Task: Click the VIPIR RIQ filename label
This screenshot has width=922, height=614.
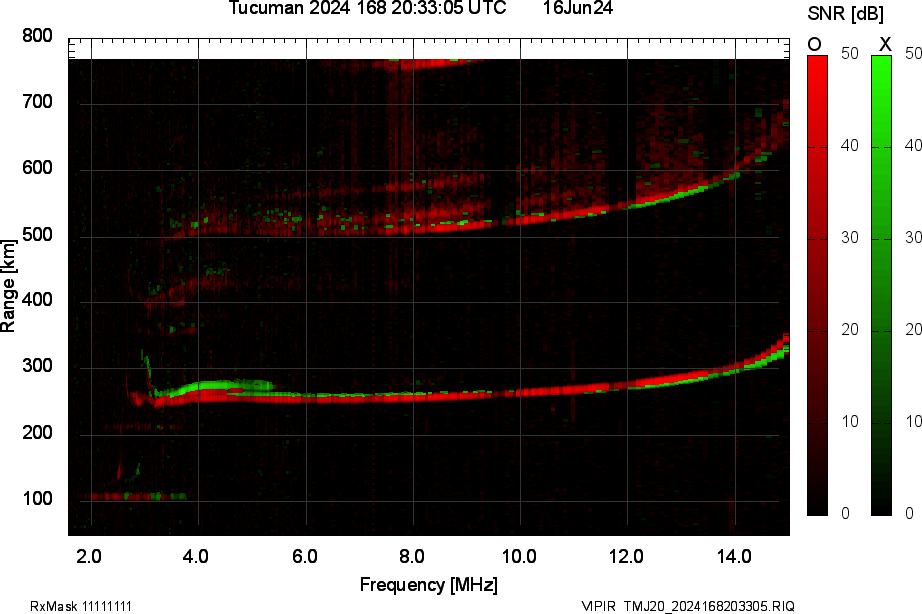Action: pos(688,606)
